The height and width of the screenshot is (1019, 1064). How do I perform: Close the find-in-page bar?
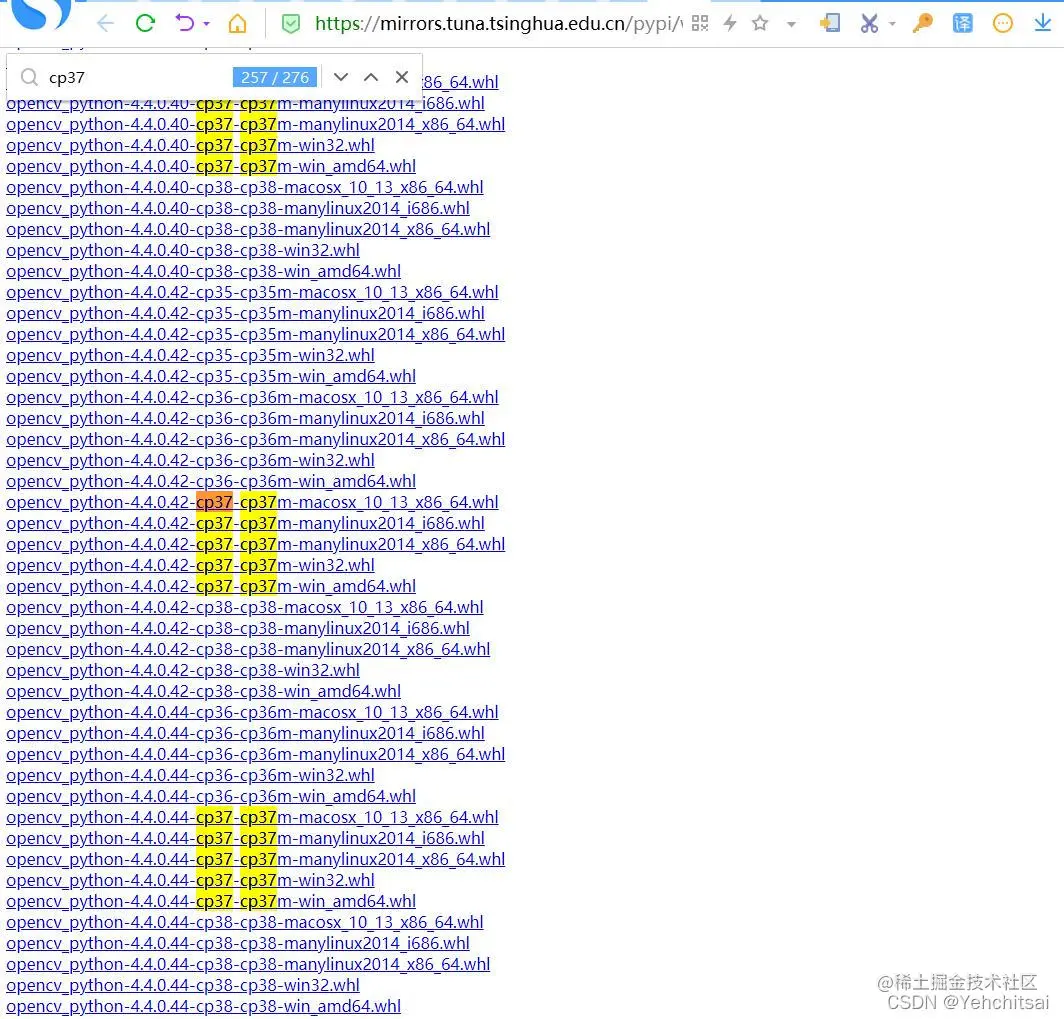pyautogui.click(x=402, y=77)
